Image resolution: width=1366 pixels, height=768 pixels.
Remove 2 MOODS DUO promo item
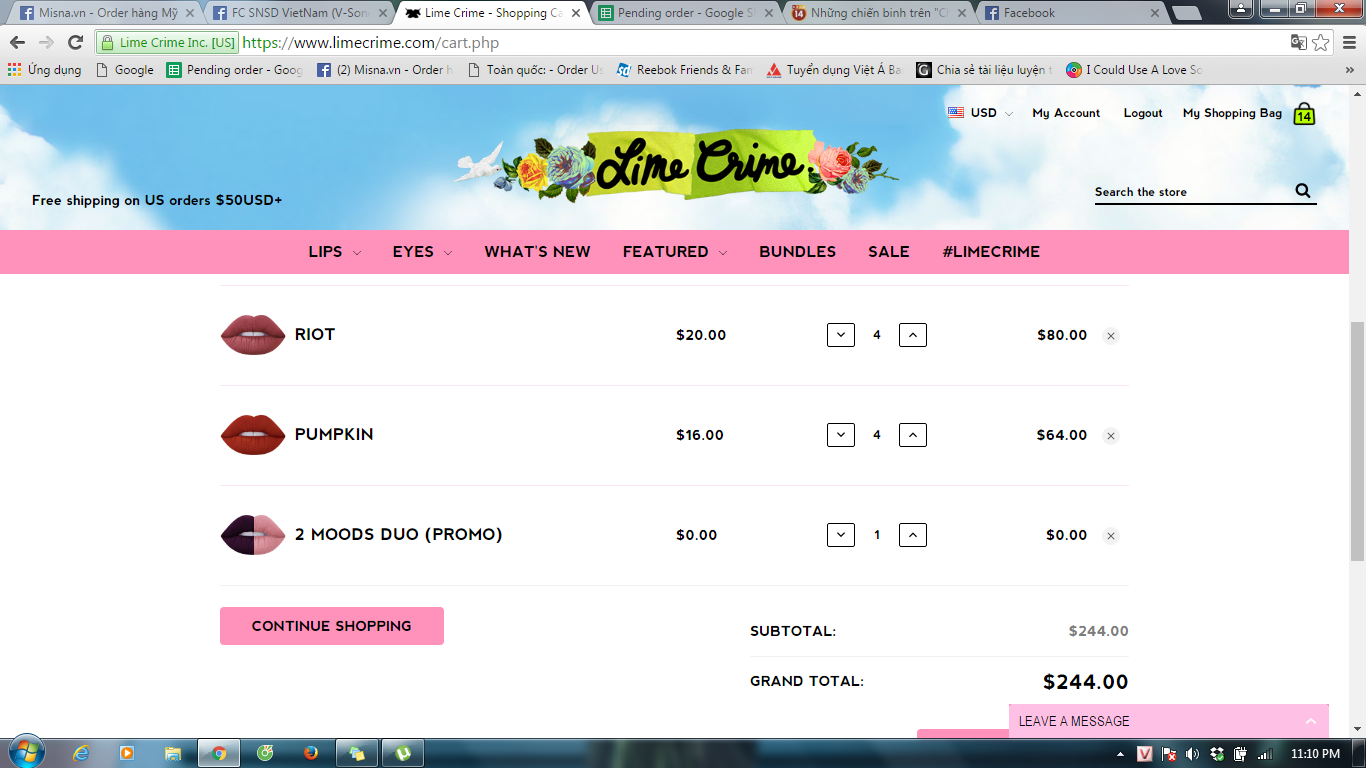click(x=1110, y=536)
